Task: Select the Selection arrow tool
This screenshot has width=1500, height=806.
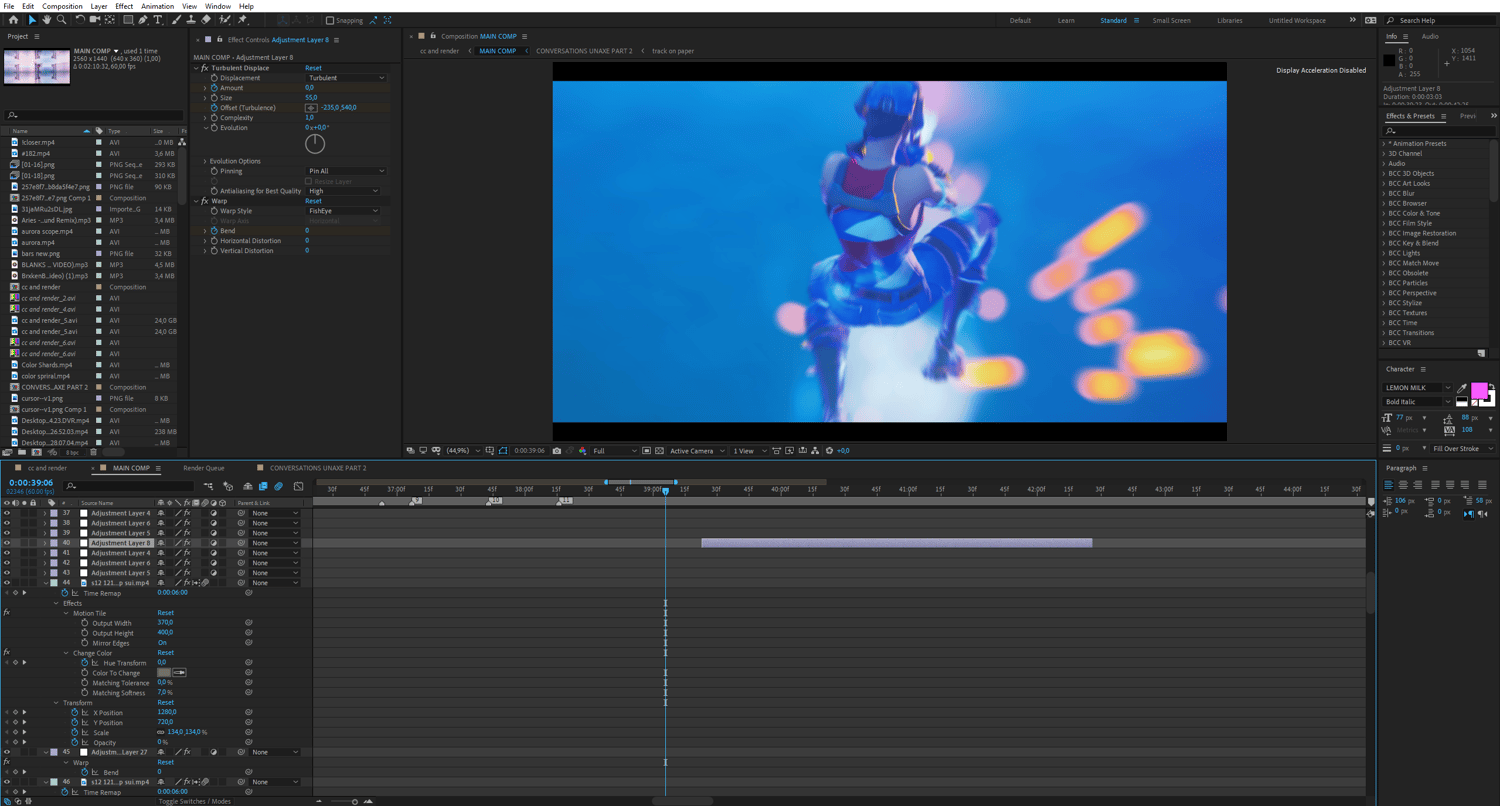Action: 32,20
